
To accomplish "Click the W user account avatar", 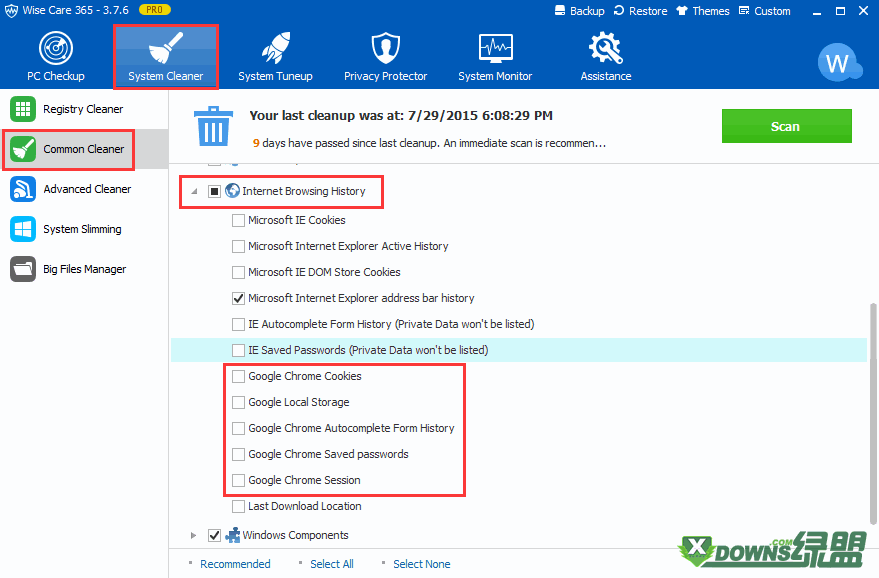I will pos(839,63).
